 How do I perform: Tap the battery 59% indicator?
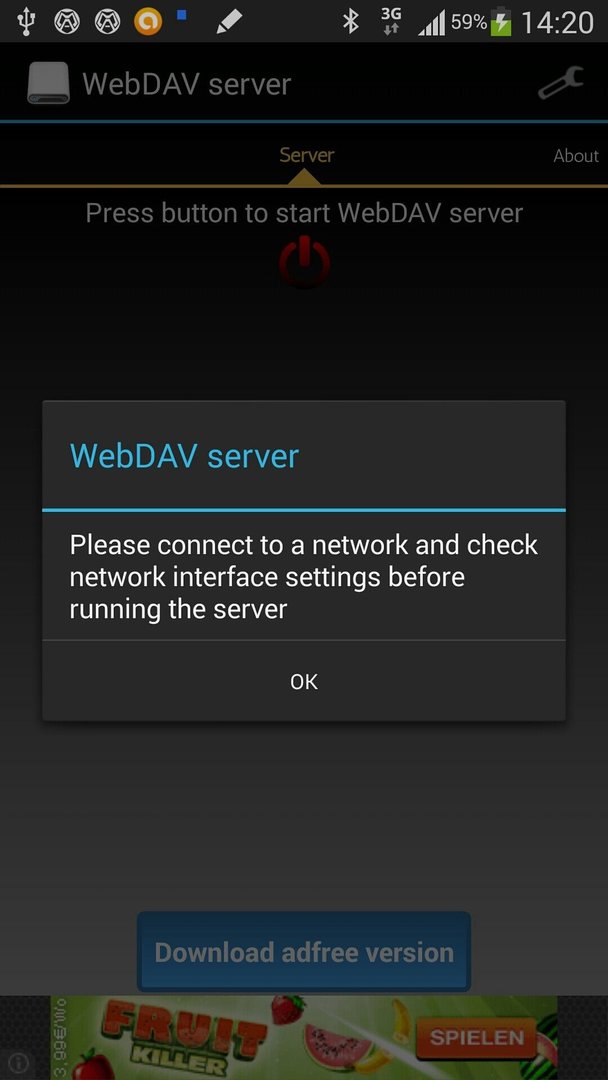(481, 22)
